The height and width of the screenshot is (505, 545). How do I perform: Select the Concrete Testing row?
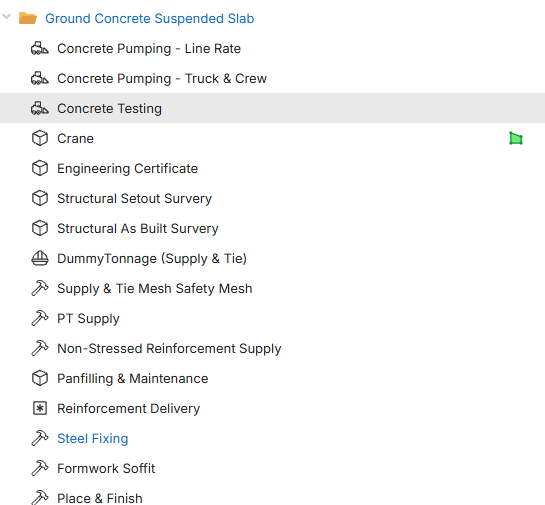[272, 108]
